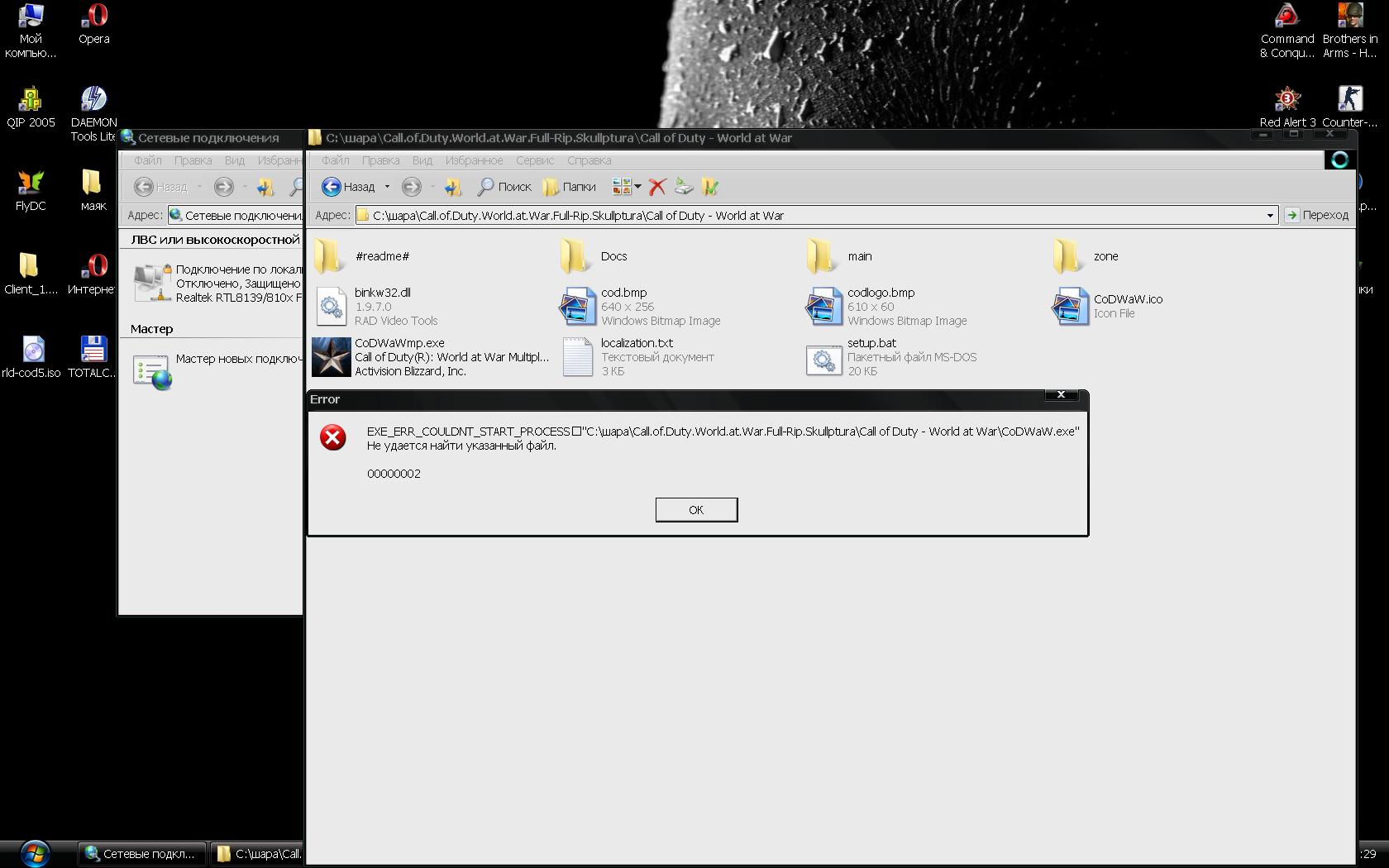This screenshot has width=1389, height=868.
Task: Click the folder-with-checkmark toolbar icon
Action: pyautogui.click(x=710, y=187)
